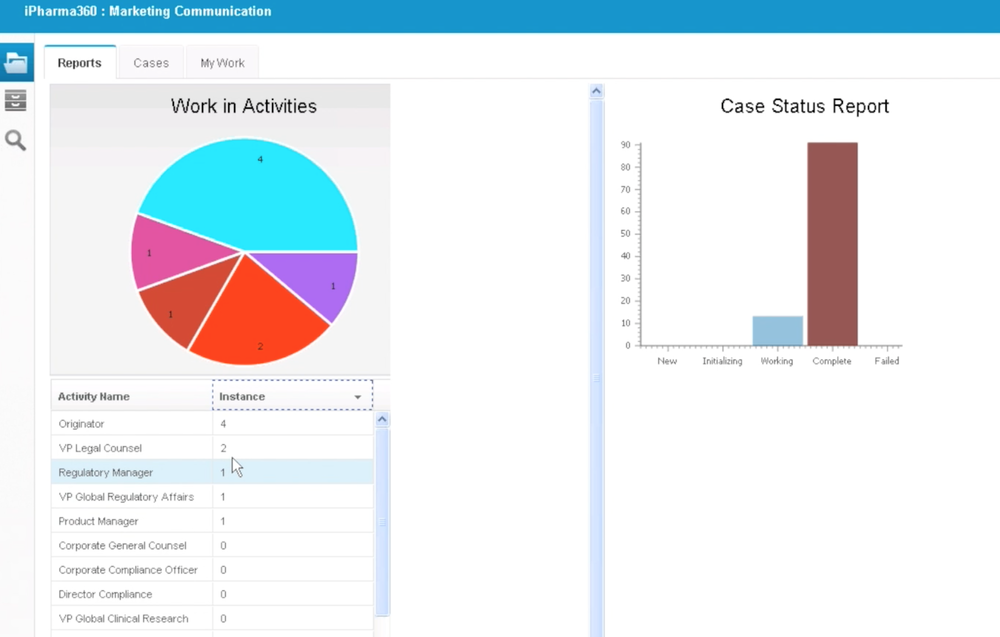Open the Instance column dropdown
The width and height of the screenshot is (1000, 637).
point(357,396)
